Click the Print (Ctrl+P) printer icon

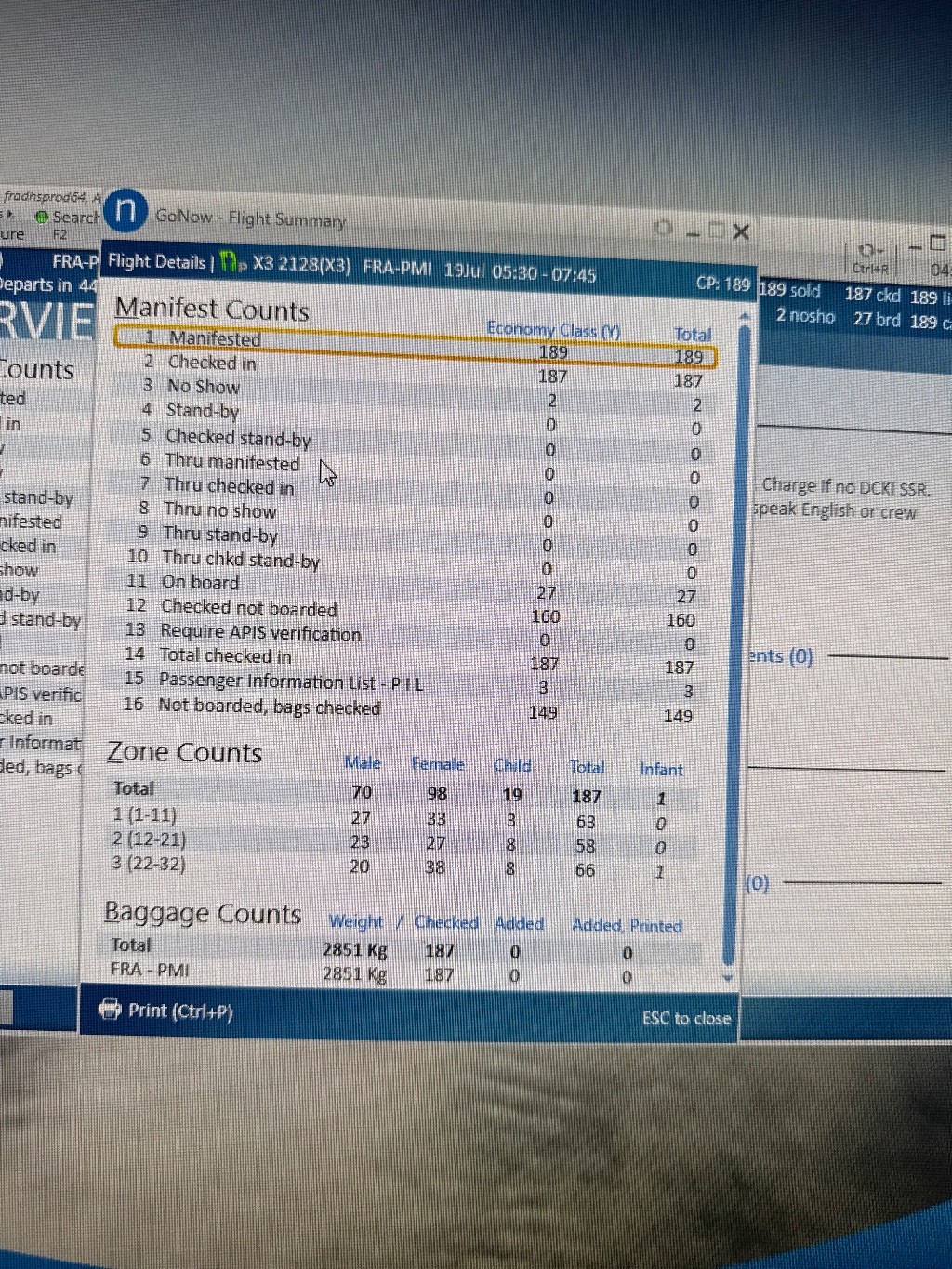point(111,1009)
